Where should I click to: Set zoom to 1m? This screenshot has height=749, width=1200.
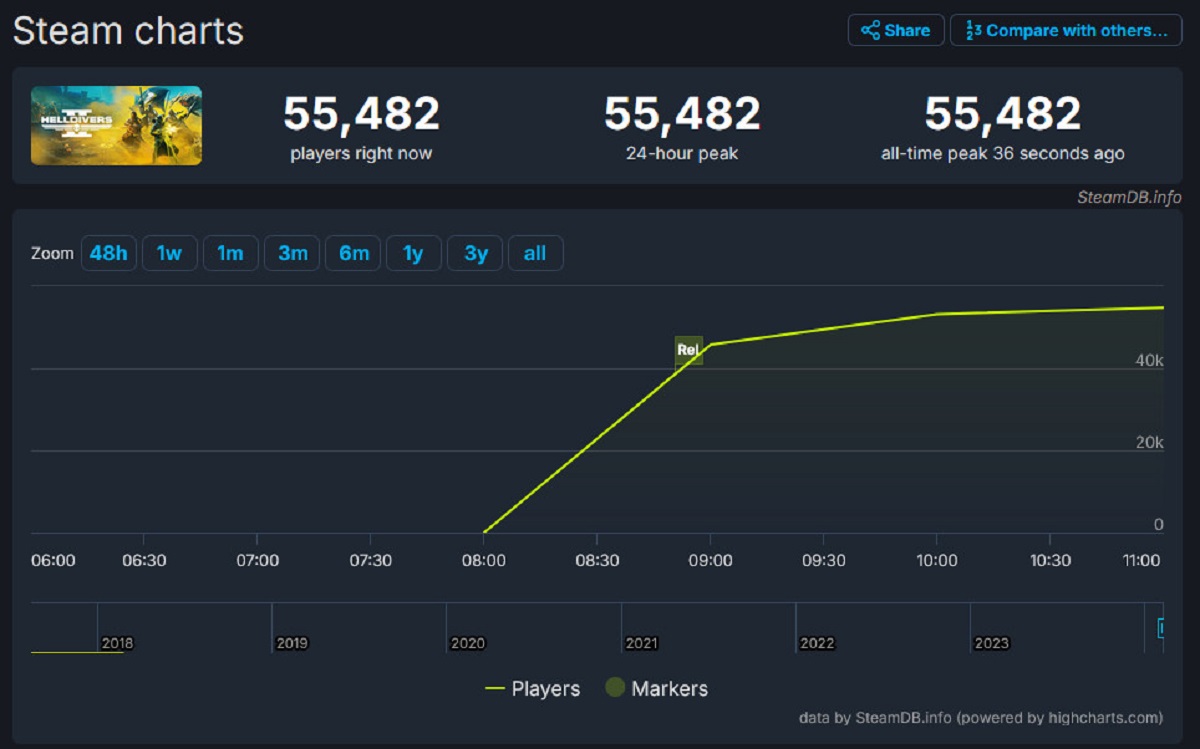click(231, 253)
